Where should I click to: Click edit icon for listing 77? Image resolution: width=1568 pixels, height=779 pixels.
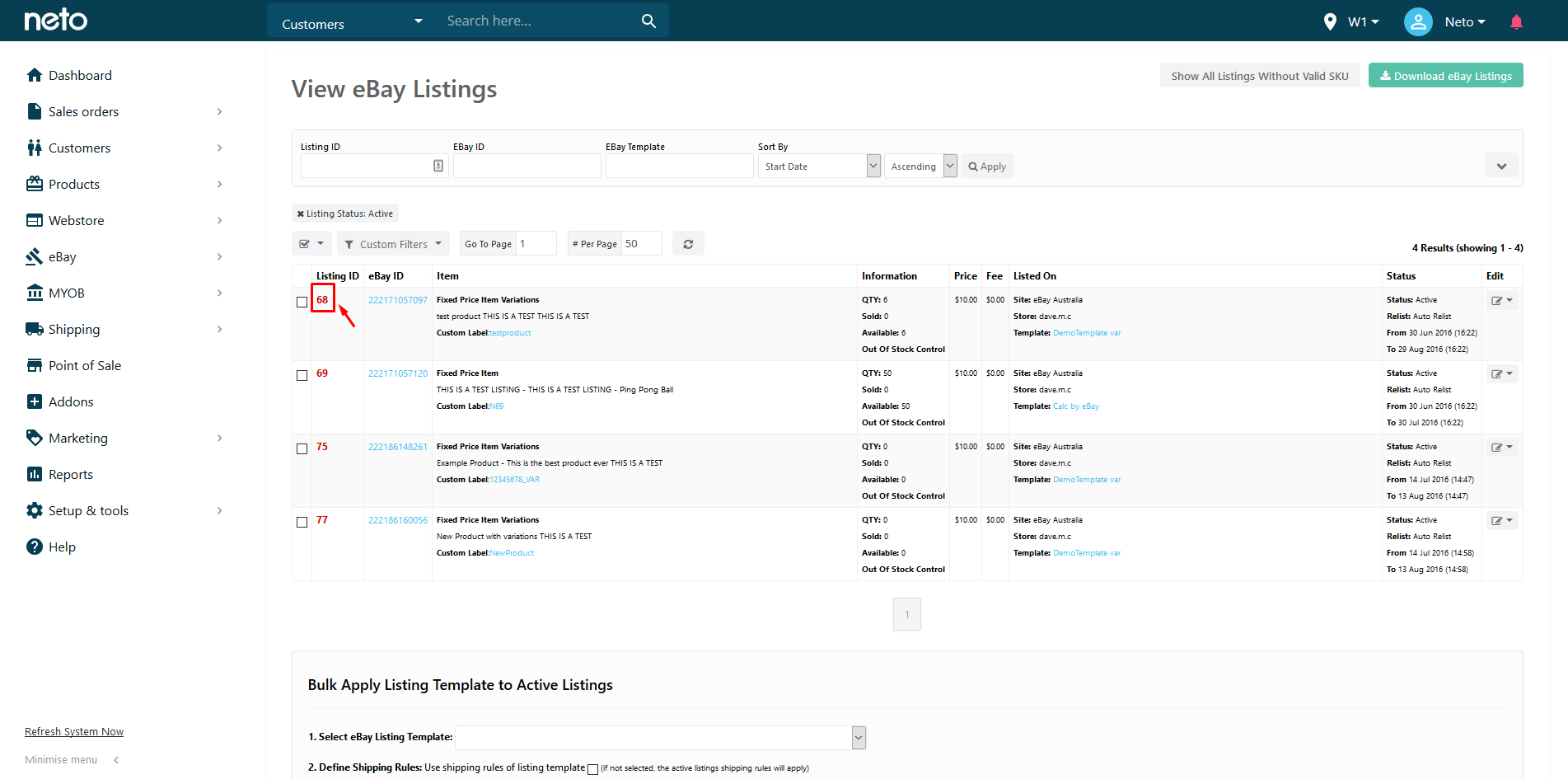pyautogui.click(x=1502, y=520)
